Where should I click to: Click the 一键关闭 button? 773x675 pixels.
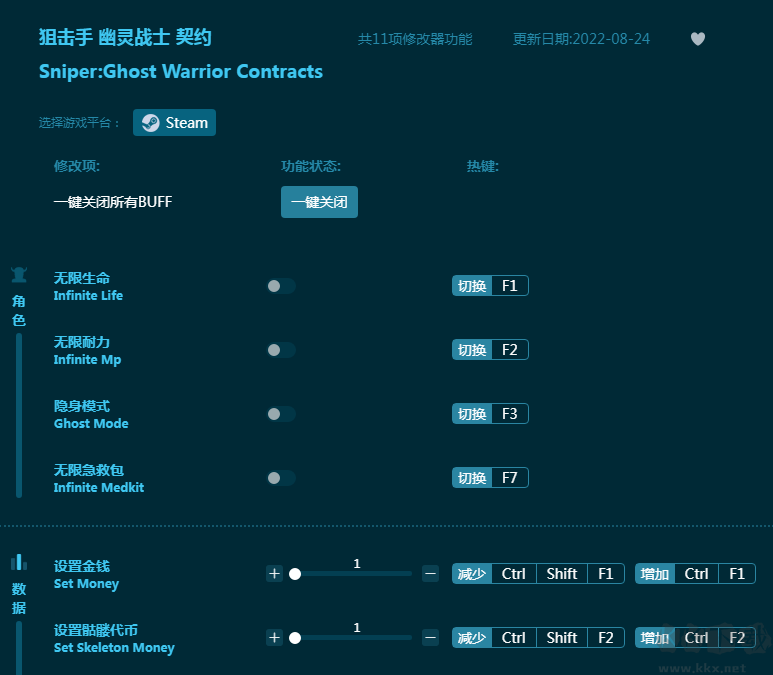(319, 202)
